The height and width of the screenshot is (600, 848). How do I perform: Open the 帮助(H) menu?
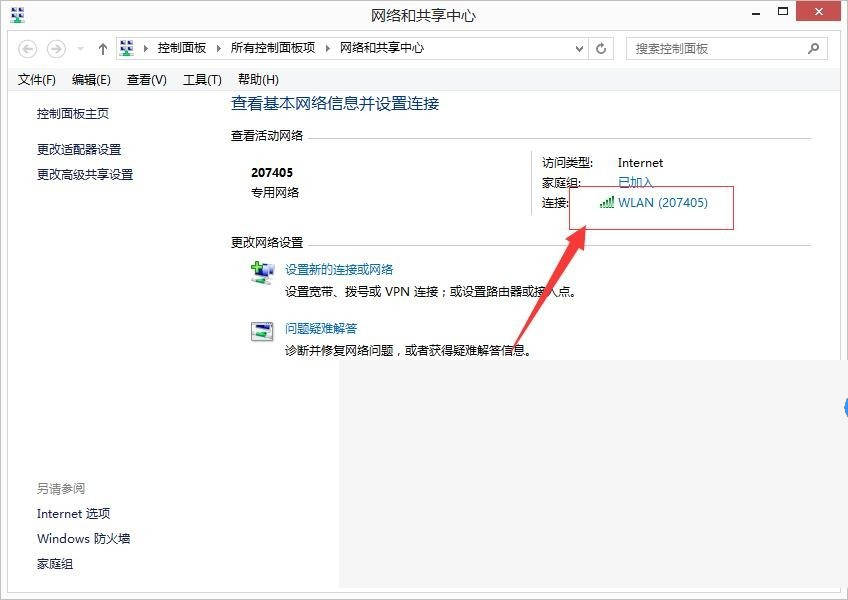click(x=258, y=80)
